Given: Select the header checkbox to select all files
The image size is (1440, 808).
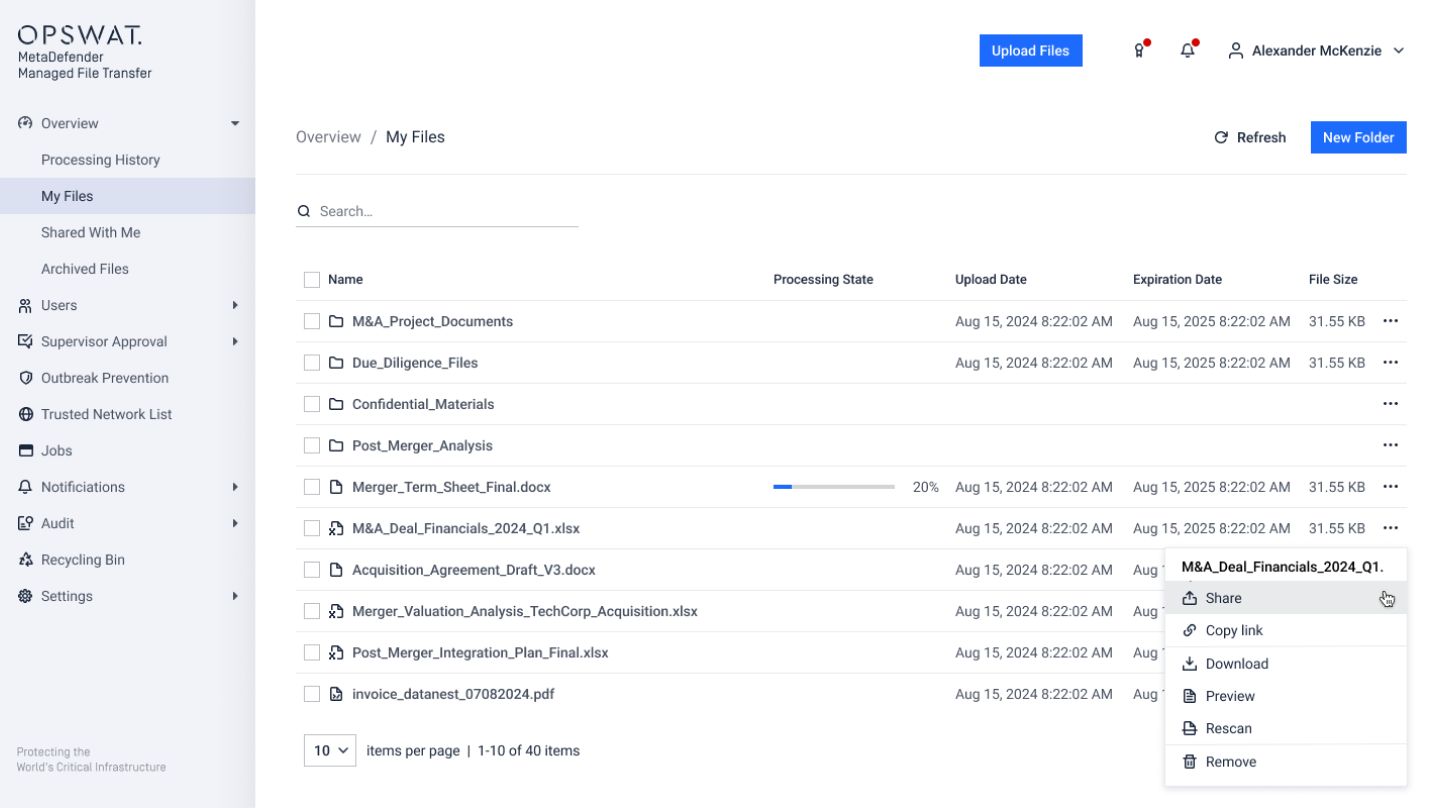Looking at the screenshot, I should coord(311,279).
